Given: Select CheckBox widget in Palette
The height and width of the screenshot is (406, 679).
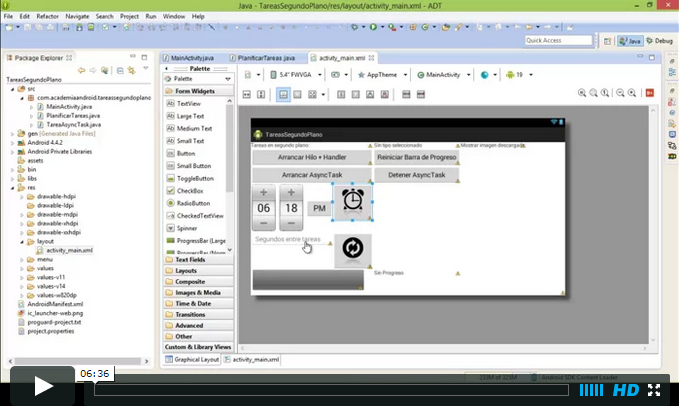Looking at the screenshot, I should [185, 191].
